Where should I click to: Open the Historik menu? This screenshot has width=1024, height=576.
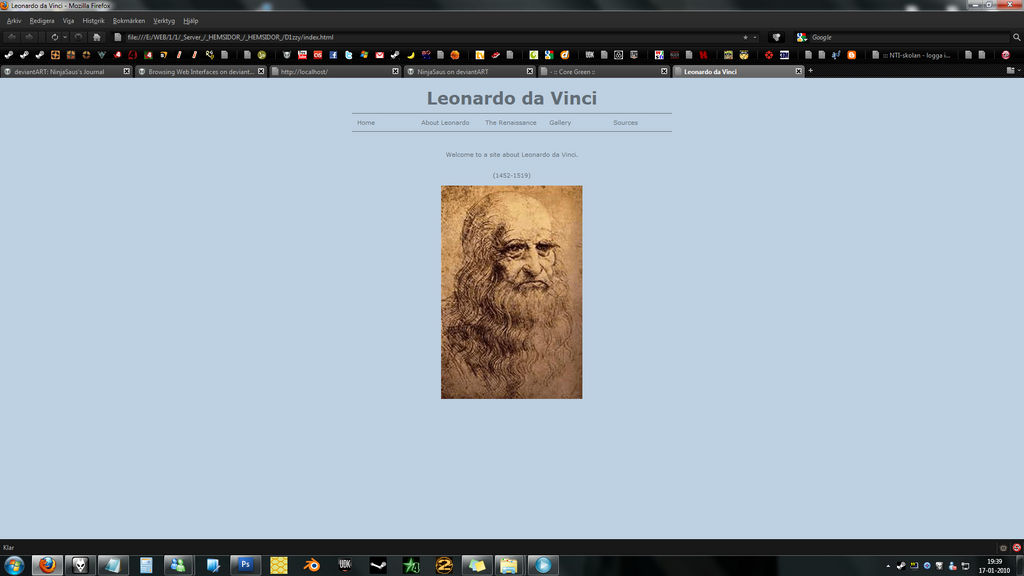point(93,21)
